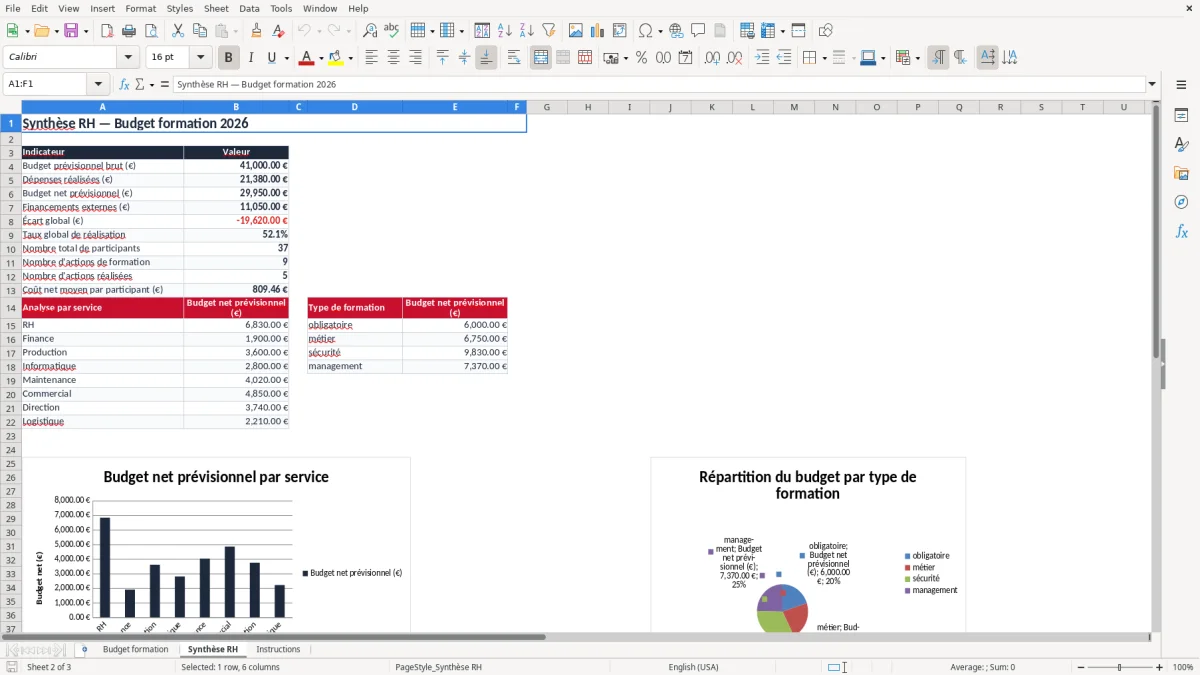Image resolution: width=1200 pixels, height=675 pixels.
Task: Open sidebar Gallery panel
Action: click(1181, 173)
